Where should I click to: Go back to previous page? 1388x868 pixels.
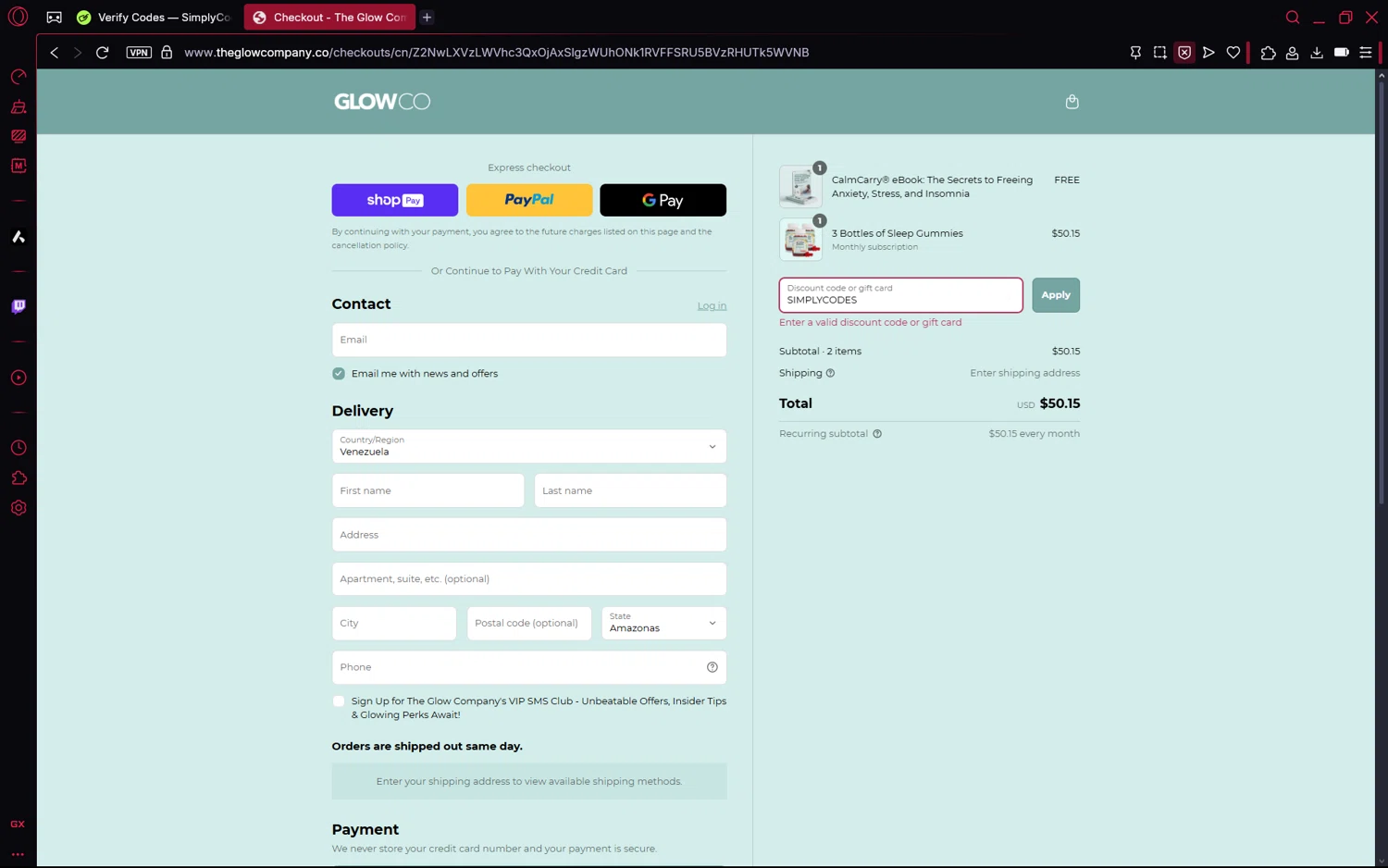click(x=55, y=53)
